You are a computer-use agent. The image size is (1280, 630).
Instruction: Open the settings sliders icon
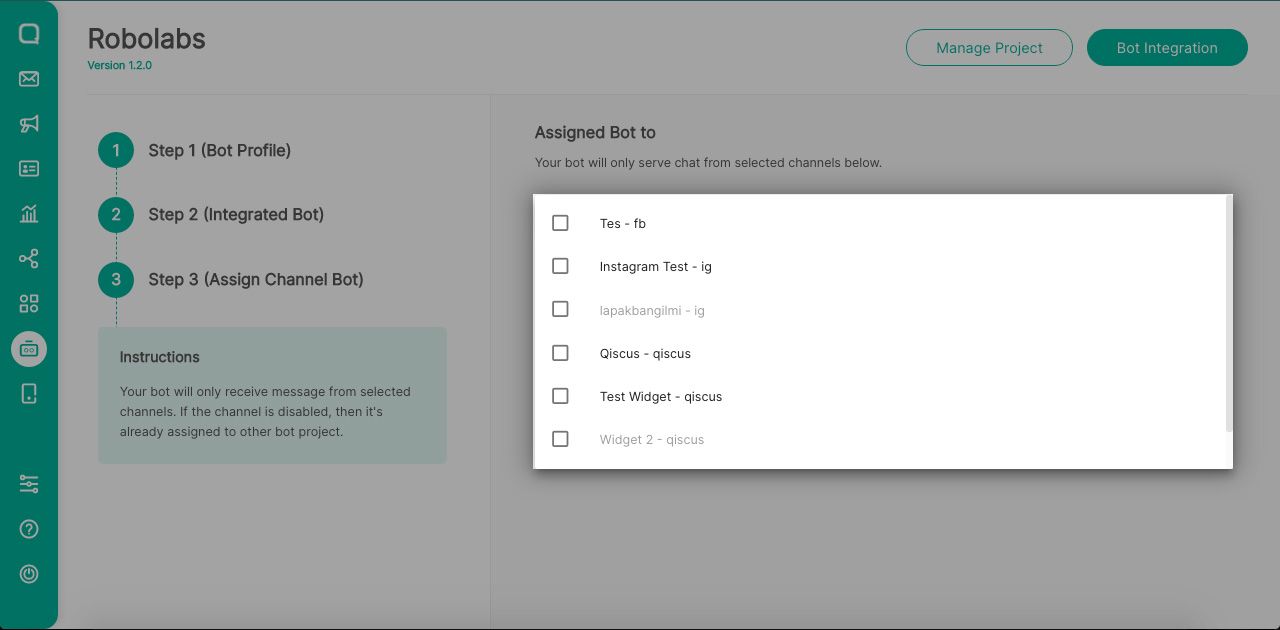(29, 485)
